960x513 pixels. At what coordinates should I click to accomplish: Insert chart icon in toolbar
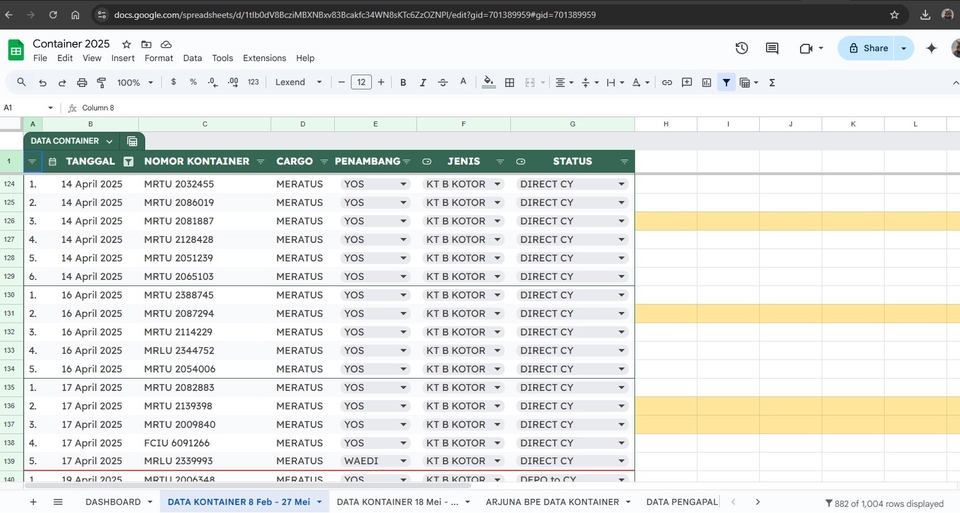[707, 83]
